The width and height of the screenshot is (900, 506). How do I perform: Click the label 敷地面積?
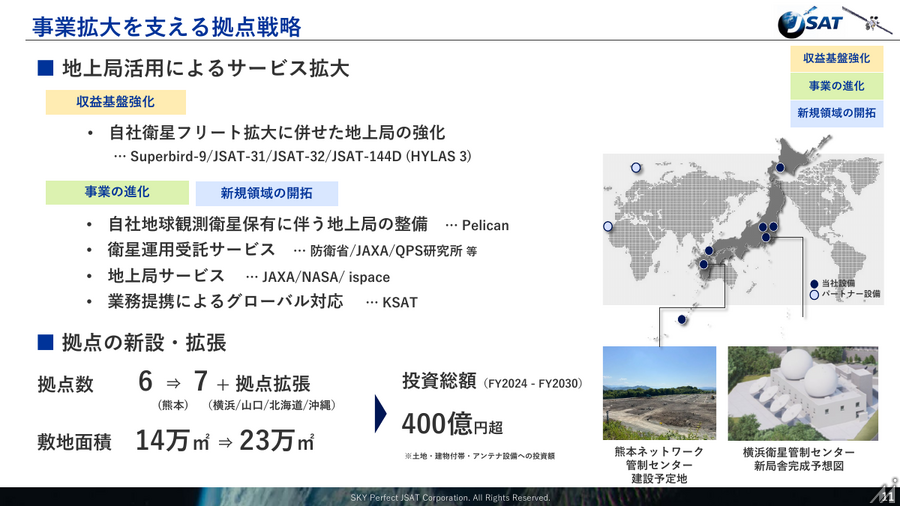click(x=75, y=442)
